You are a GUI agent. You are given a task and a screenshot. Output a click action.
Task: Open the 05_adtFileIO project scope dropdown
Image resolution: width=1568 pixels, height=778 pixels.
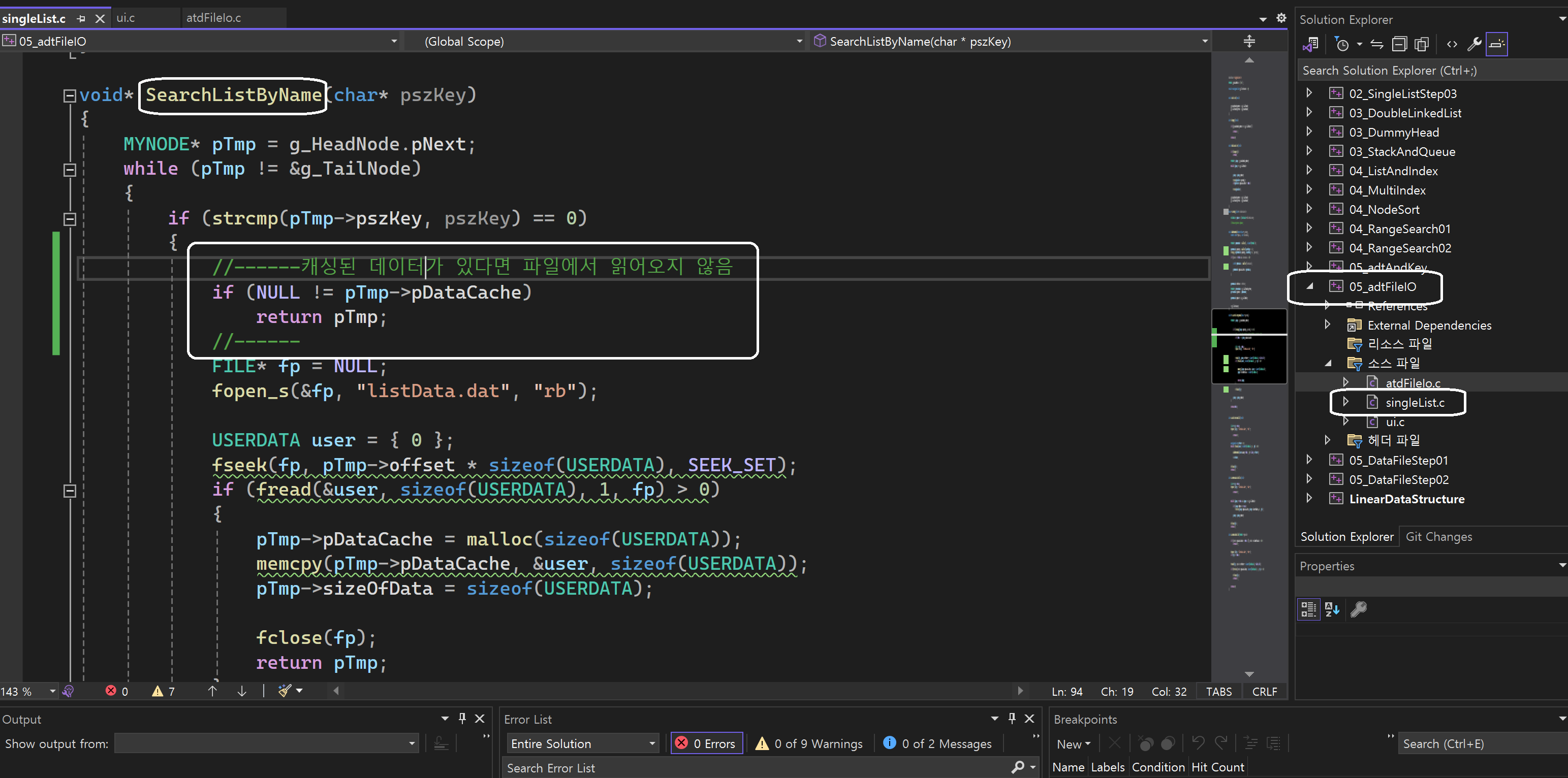point(394,41)
